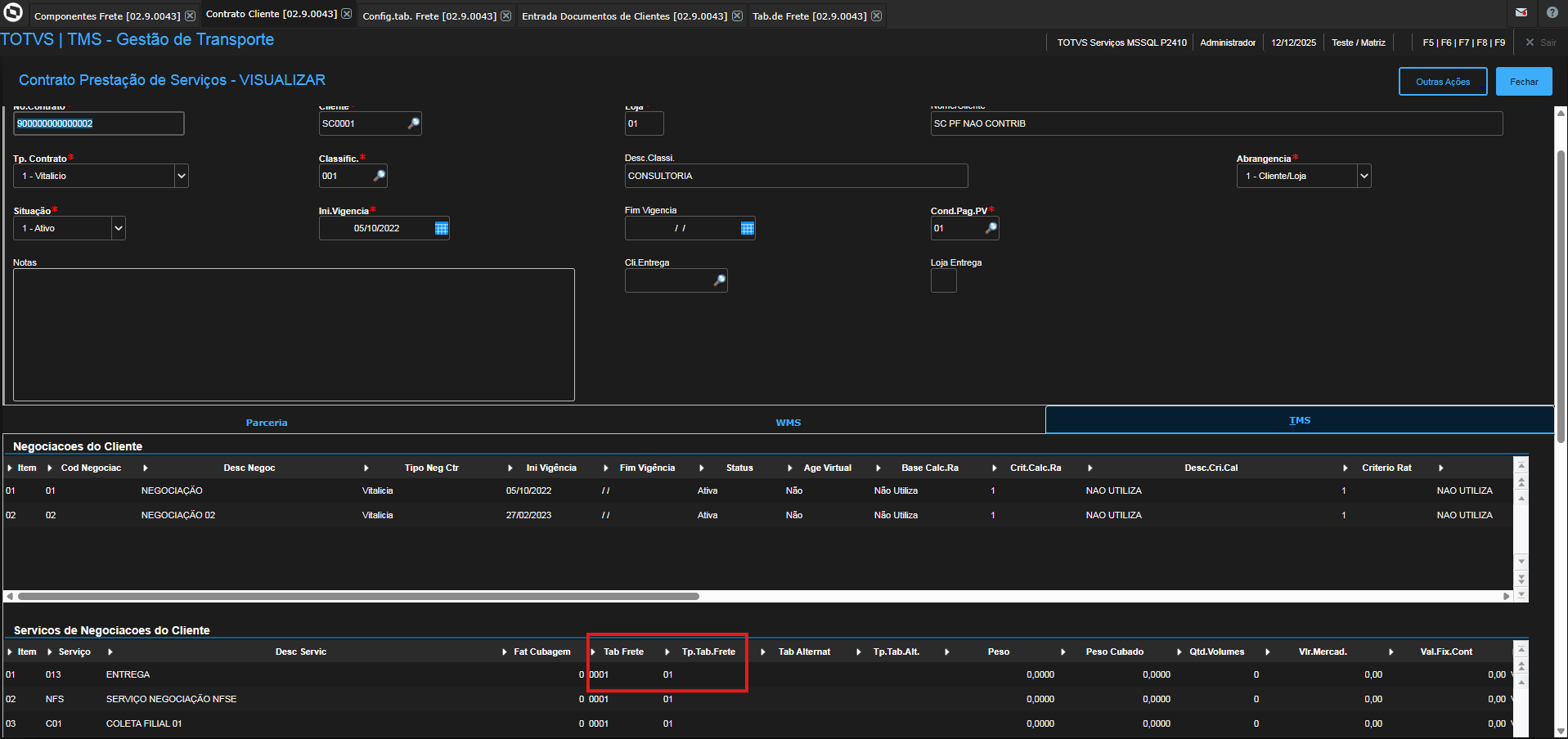Open the Classific. field search lookup

pyautogui.click(x=380, y=176)
